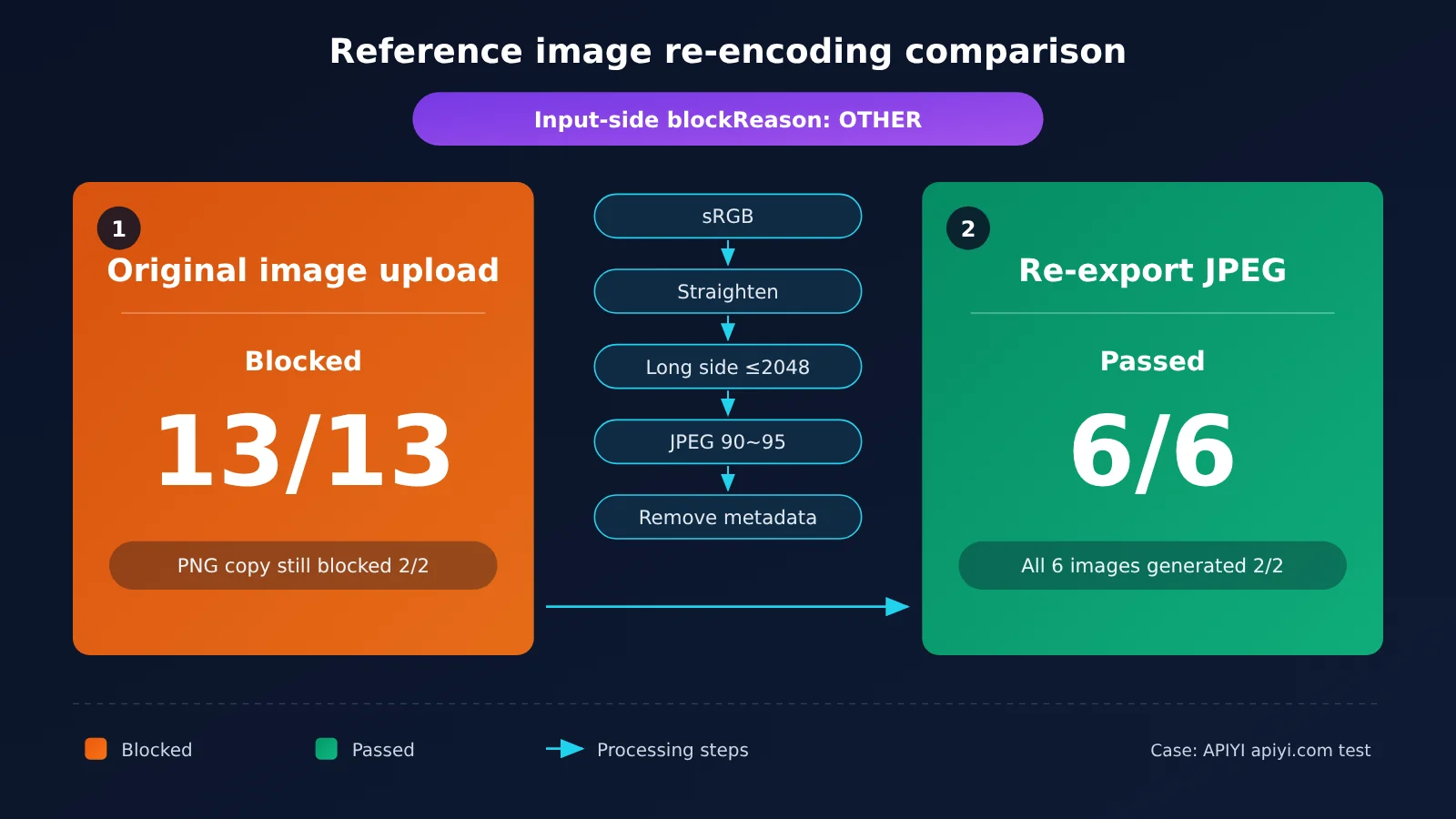
Task: Click the Blocked label inside the orange card
Action: click(303, 361)
